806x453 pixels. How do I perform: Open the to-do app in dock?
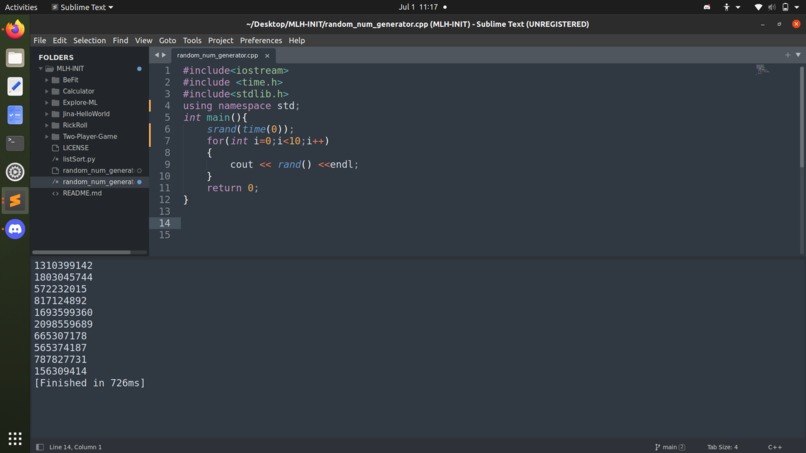click(15, 115)
